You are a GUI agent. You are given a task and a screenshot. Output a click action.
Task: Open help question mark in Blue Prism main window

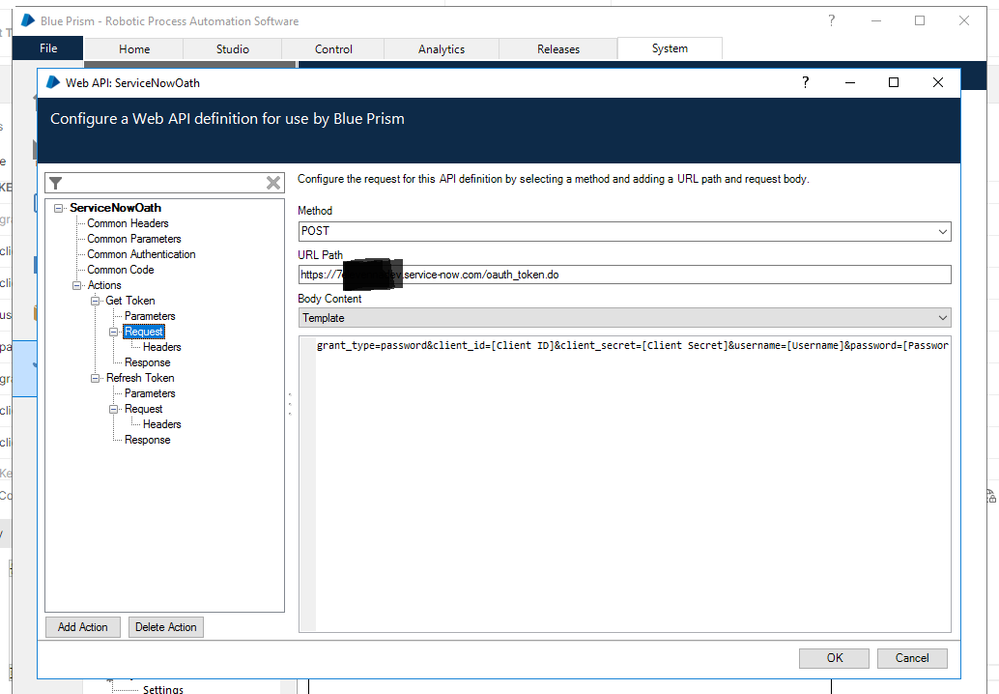831,20
